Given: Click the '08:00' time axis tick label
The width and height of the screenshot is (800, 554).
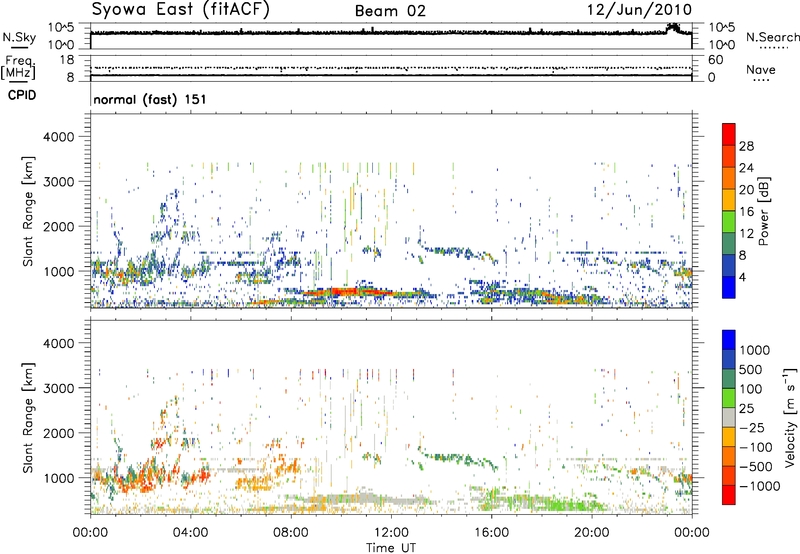Looking at the screenshot, I should pos(291,533).
